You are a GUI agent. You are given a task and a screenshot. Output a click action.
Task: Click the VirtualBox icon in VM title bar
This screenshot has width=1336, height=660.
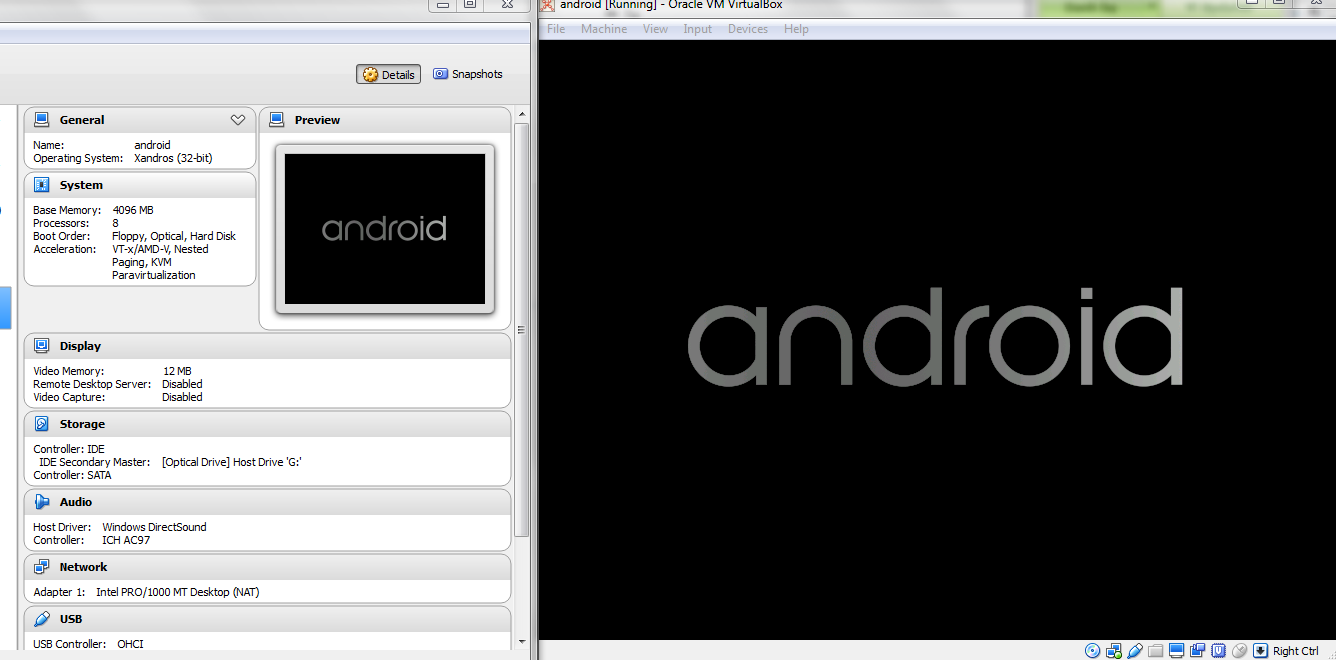[x=547, y=5]
